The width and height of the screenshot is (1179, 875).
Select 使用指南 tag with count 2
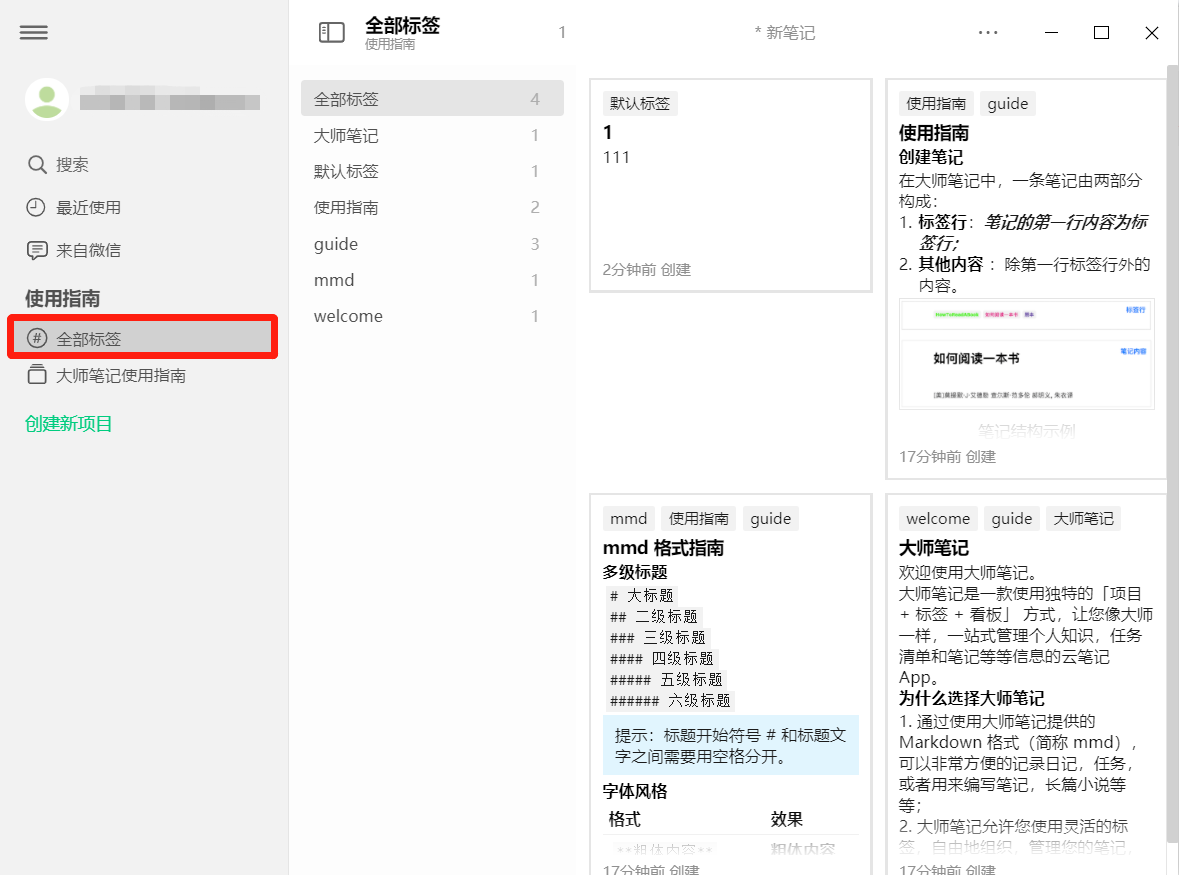432,207
